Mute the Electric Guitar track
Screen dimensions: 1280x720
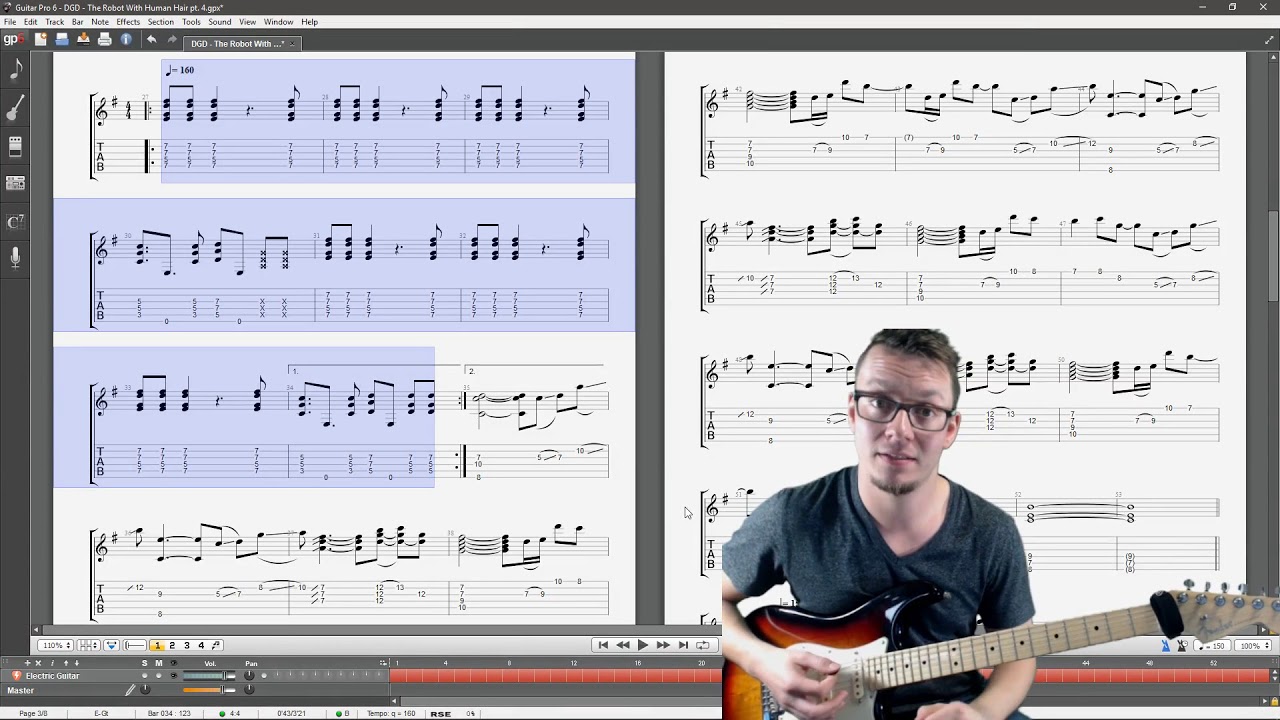click(x=158, y=676)
